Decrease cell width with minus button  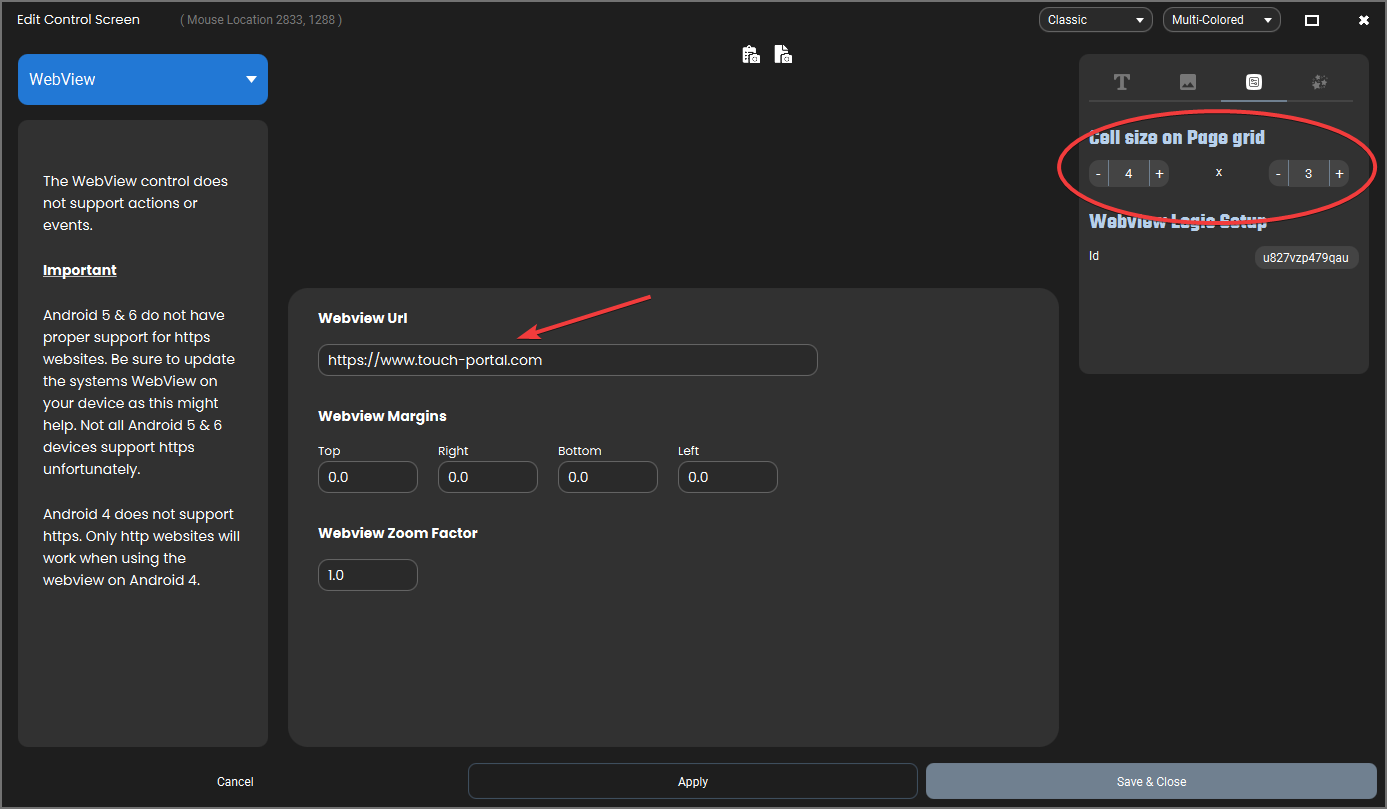pyautogui.click(x=1099, y=174)
